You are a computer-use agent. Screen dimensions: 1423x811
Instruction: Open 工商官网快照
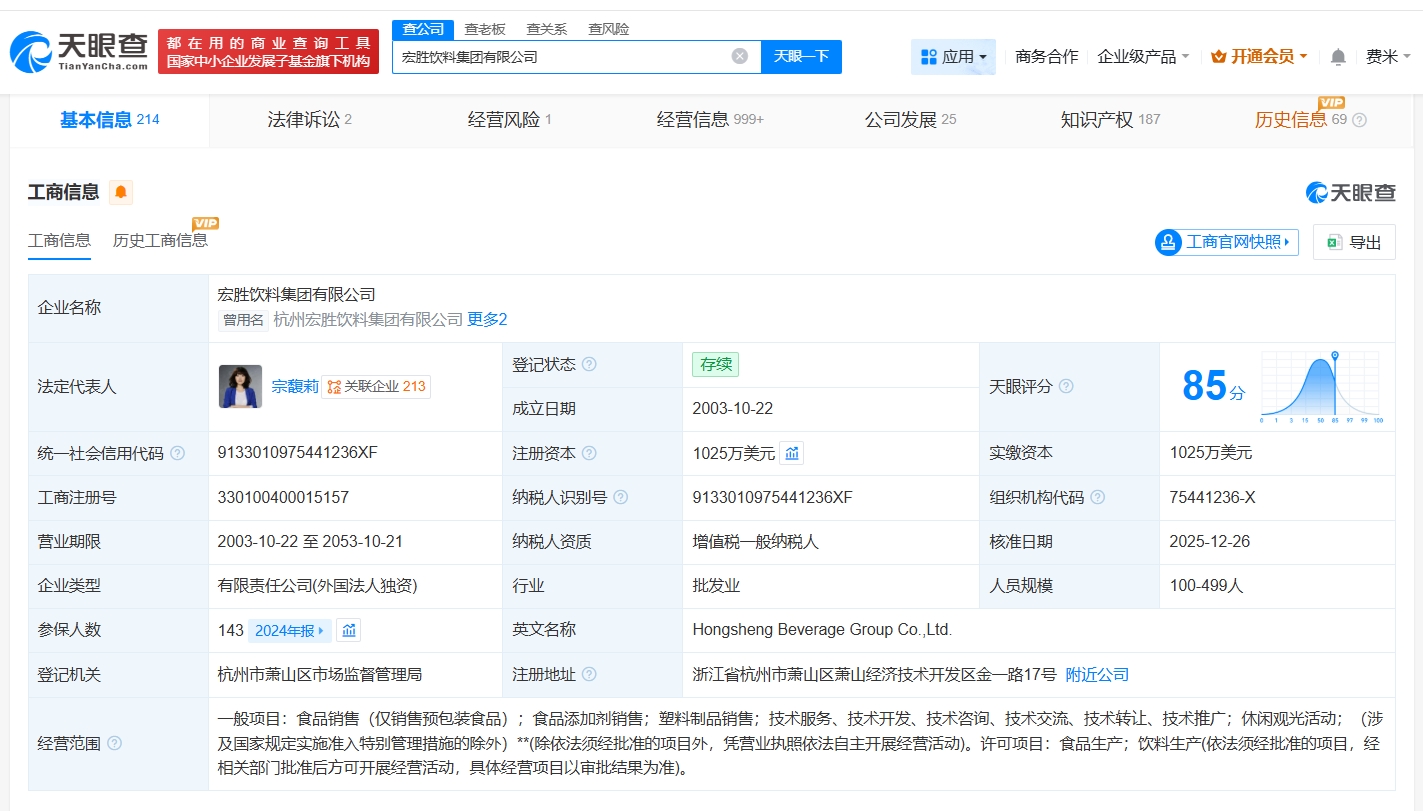(1226, 242)
